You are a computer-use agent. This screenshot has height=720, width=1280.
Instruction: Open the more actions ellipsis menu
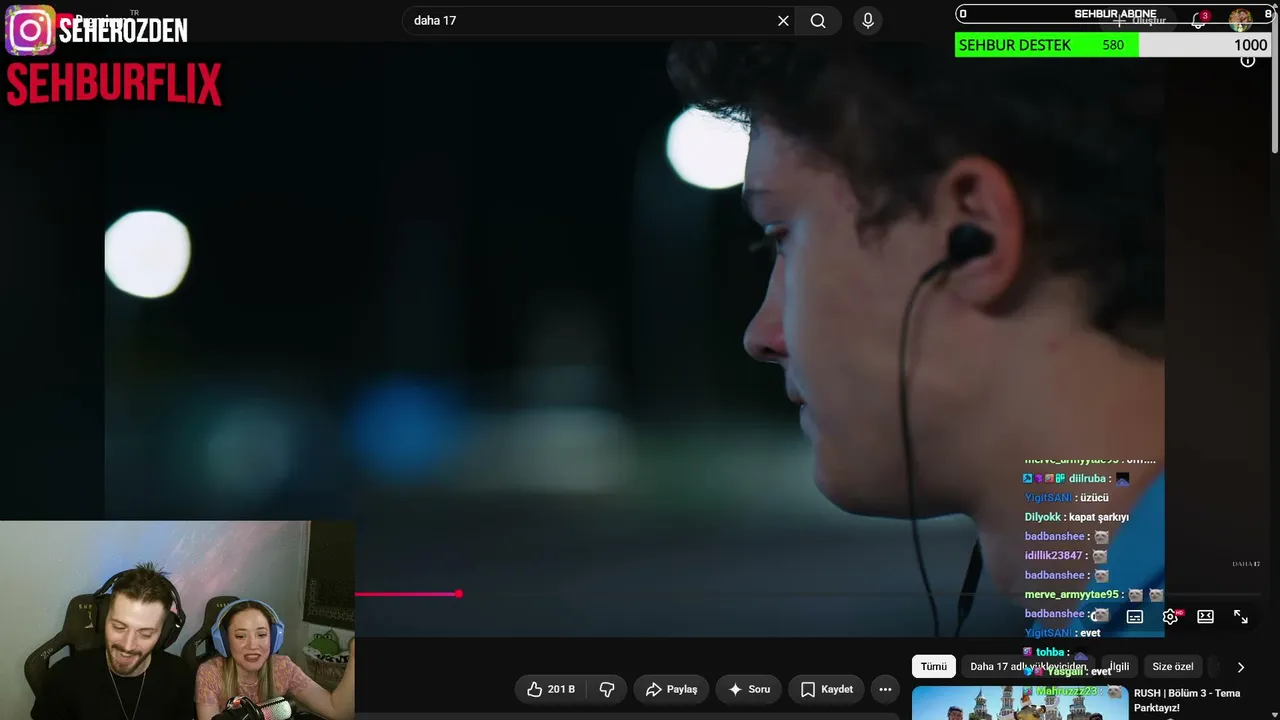tap(885, 689)
